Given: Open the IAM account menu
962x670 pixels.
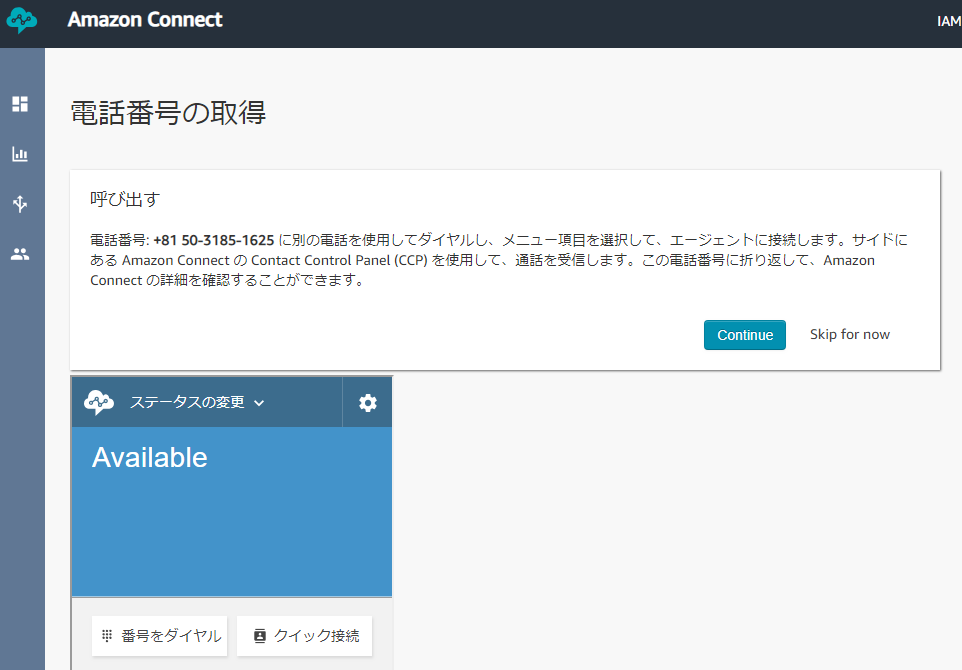Looking at the screenshot, I should (949, 21).
